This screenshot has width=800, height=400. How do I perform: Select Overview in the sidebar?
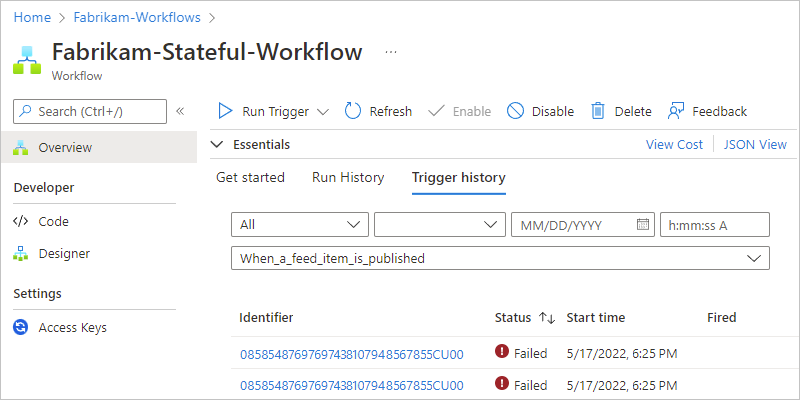(98, 147)
